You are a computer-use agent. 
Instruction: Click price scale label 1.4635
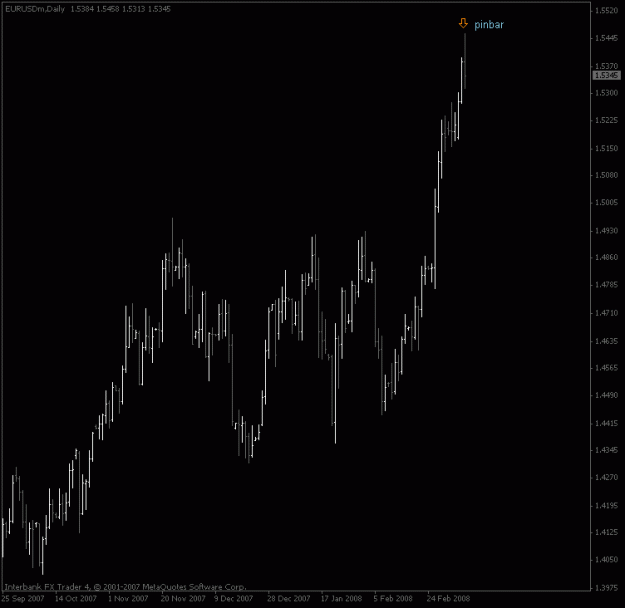(x=606, y=341)
